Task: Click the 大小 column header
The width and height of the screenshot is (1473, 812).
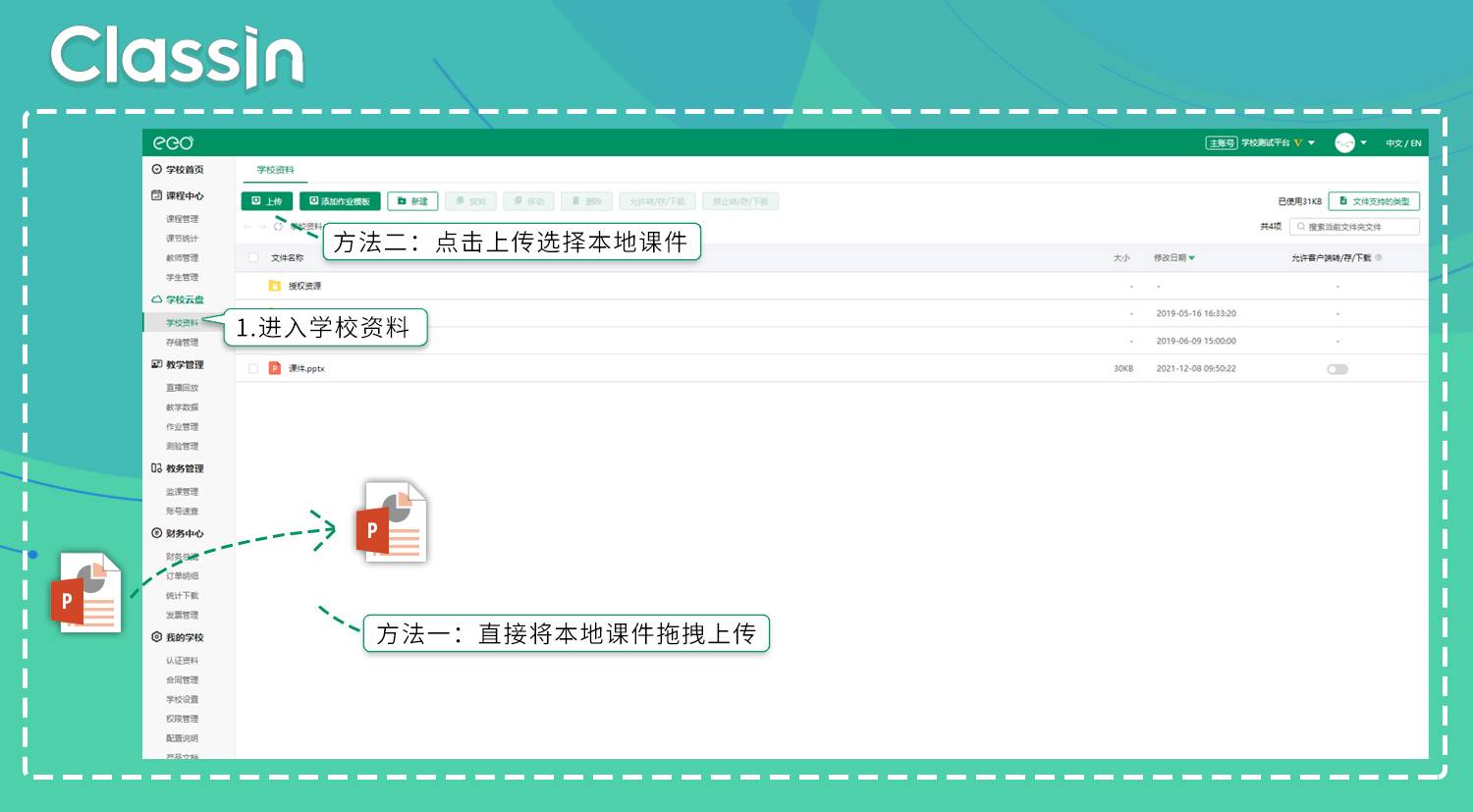Action: (1121, 258)
